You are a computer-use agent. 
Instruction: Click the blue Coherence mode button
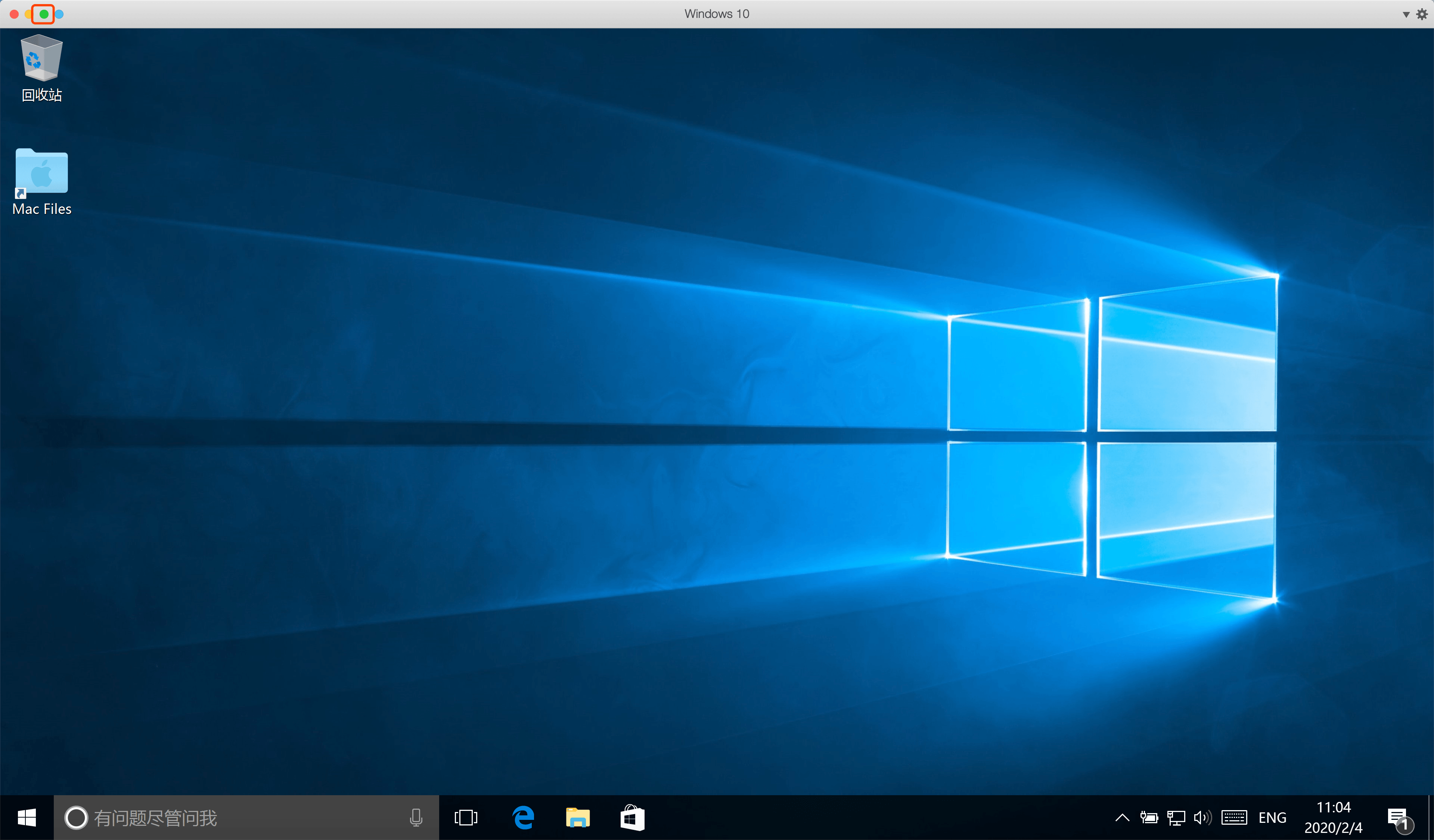tap(59, 14)
